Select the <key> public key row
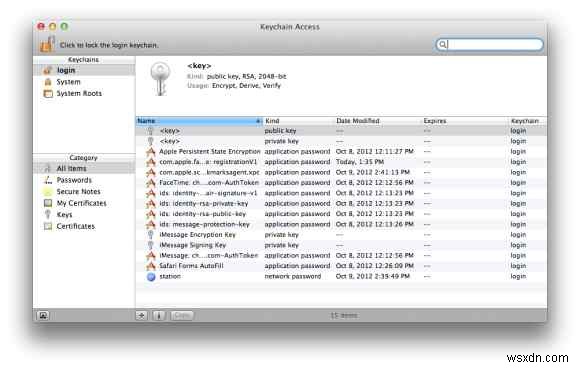The image size is (580, 368). pos(341,131)
